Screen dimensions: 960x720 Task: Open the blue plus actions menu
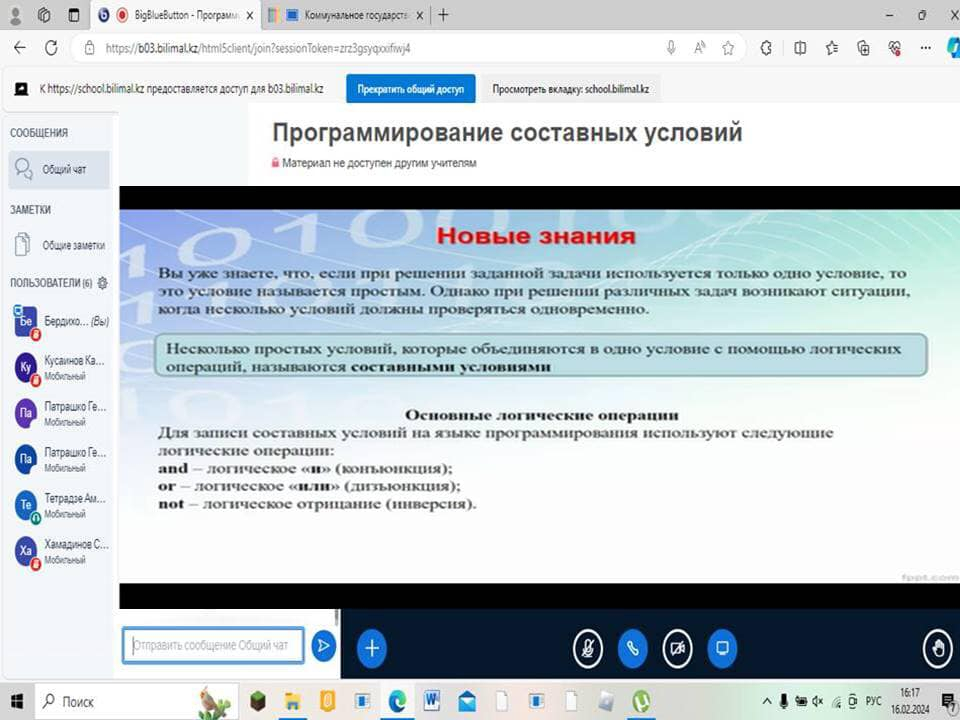point(371,648)
